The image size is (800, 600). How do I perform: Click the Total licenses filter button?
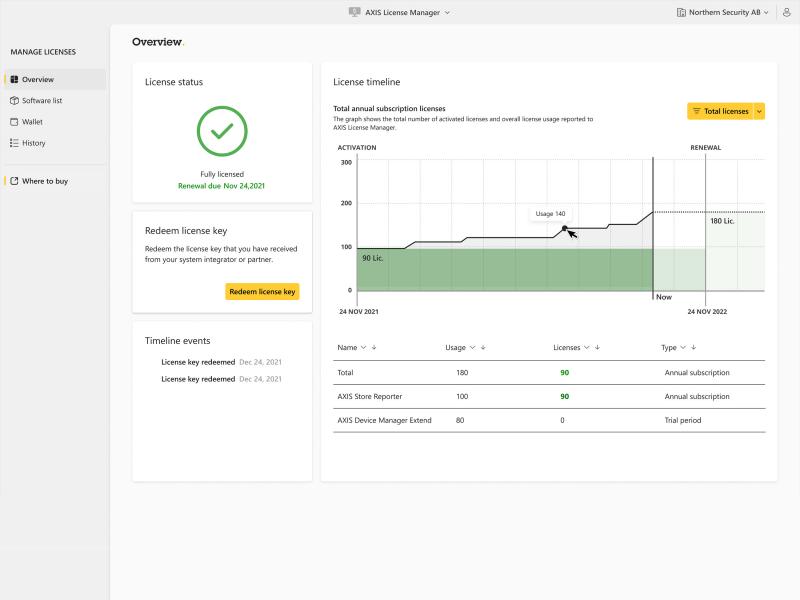coord(720,111)
